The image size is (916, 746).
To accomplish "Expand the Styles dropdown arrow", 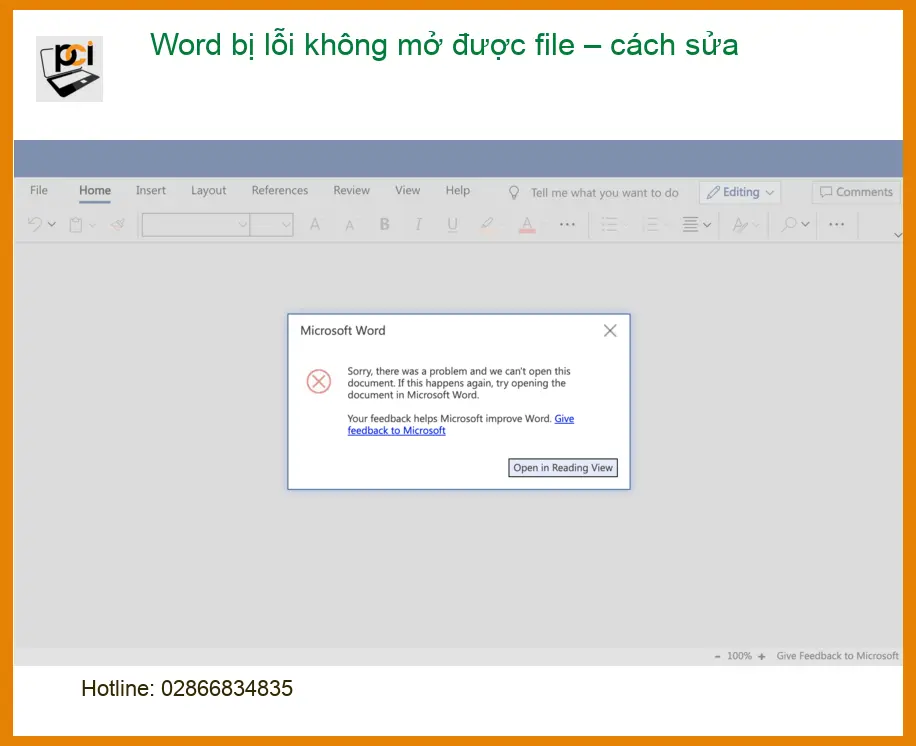I will pyautogui.click(x=756, y=225).
